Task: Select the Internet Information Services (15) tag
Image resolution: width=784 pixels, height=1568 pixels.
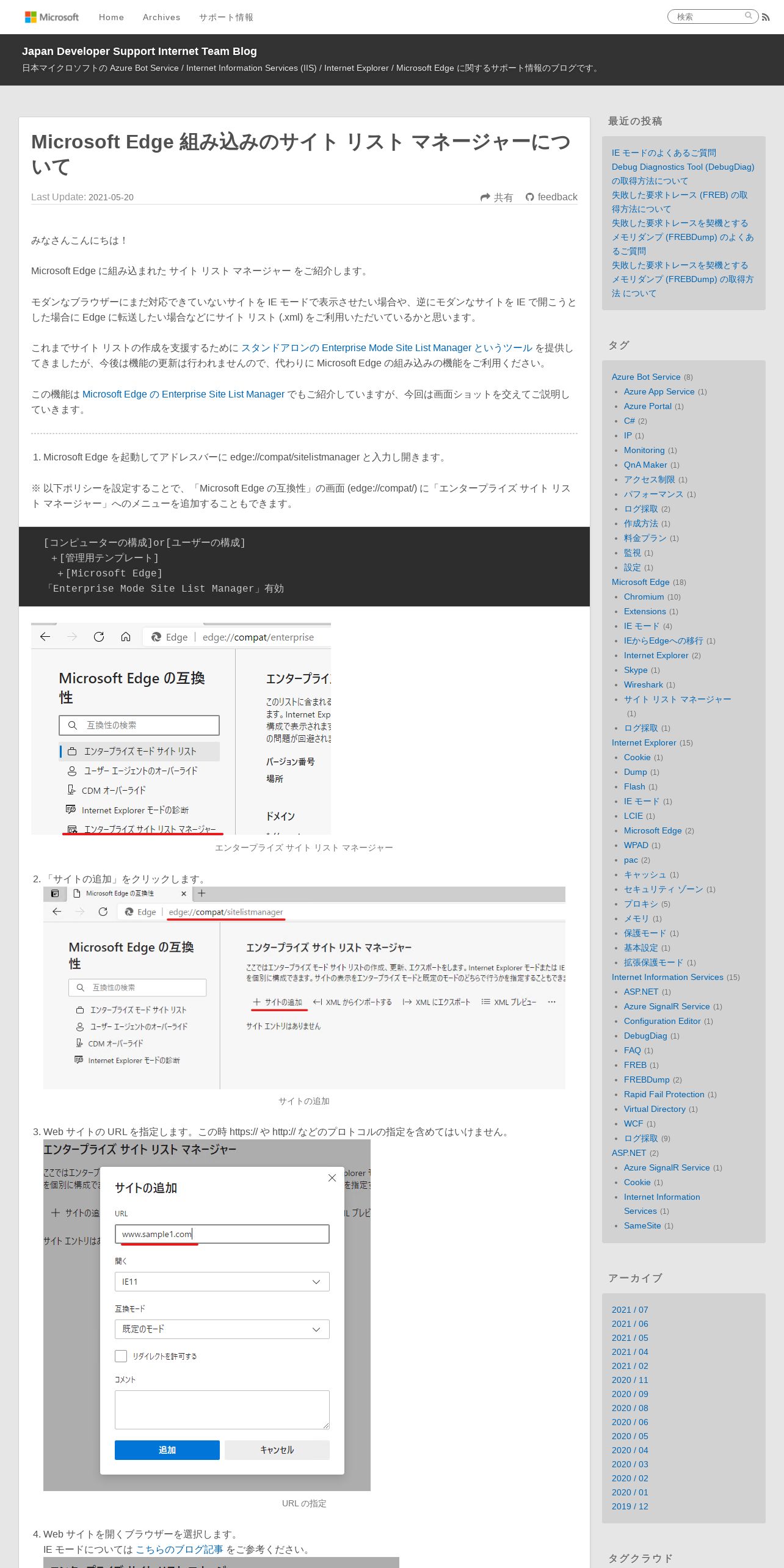Action: tap(667, 977)
